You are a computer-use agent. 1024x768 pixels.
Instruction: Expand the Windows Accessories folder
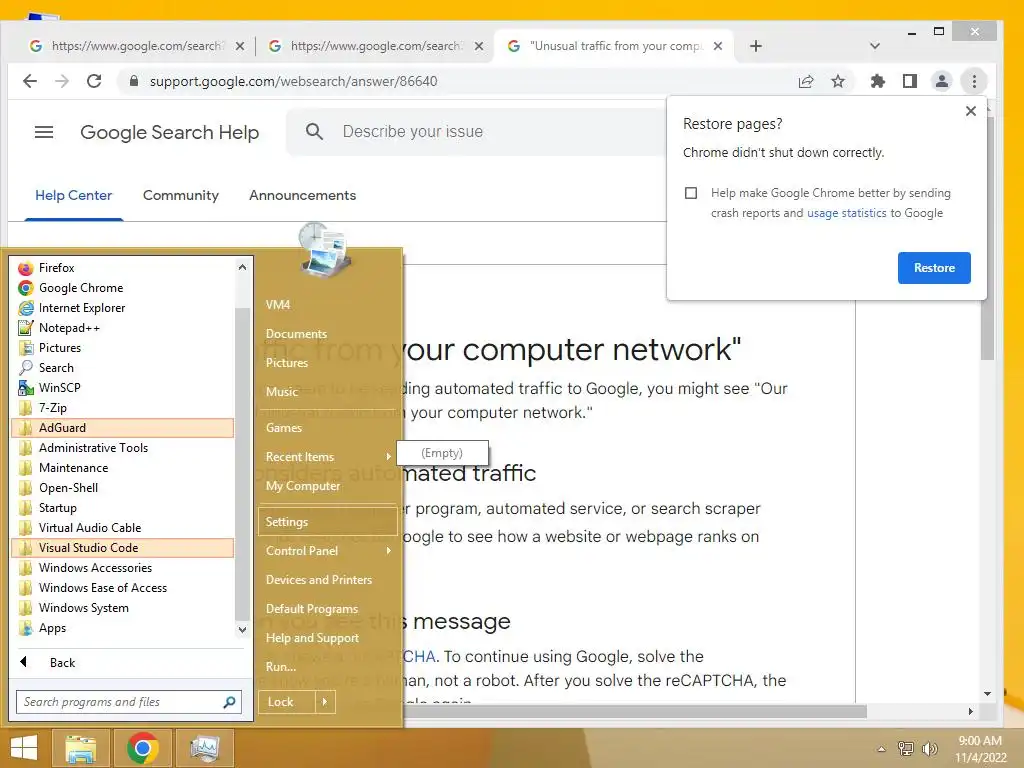(123, 568)
